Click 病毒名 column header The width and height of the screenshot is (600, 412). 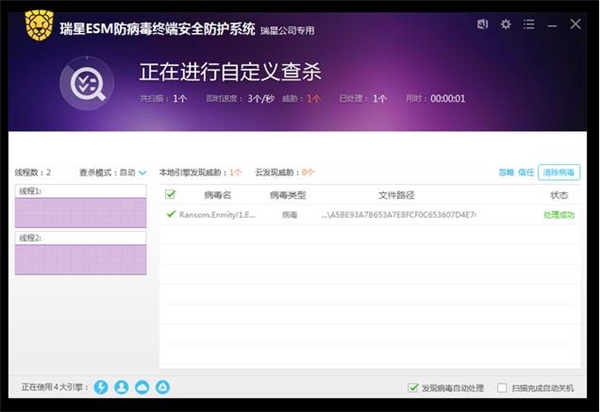click(217, 195)
